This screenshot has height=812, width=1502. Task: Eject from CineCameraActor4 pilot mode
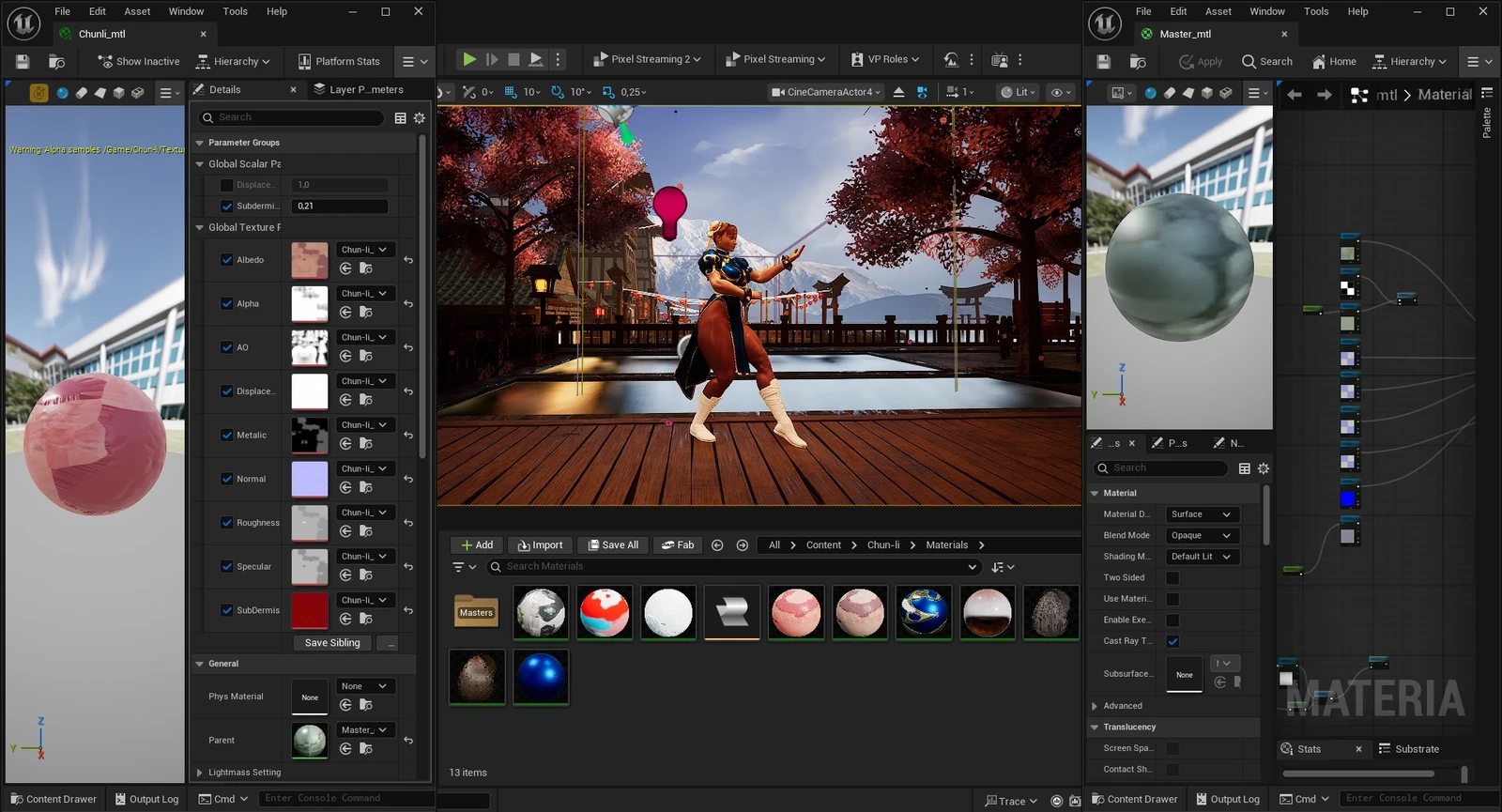898,92
